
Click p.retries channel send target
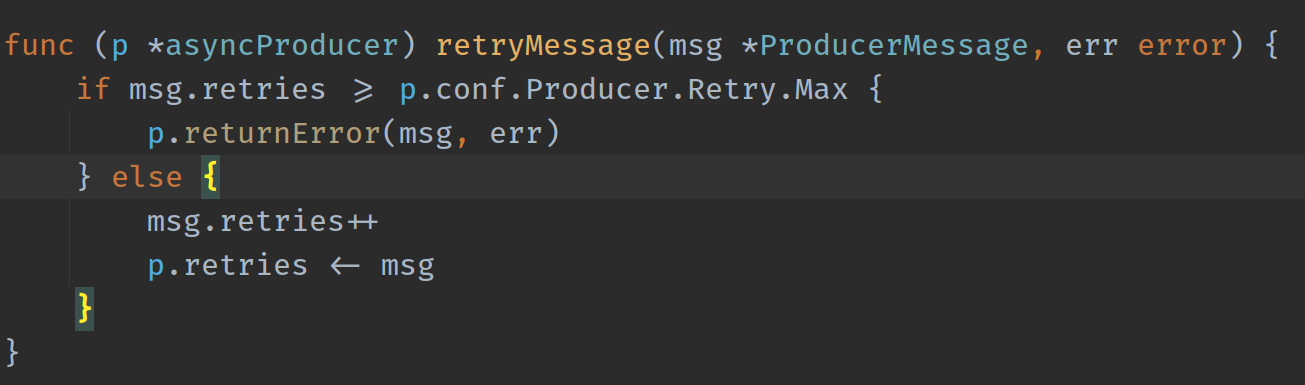pos(228,266)
